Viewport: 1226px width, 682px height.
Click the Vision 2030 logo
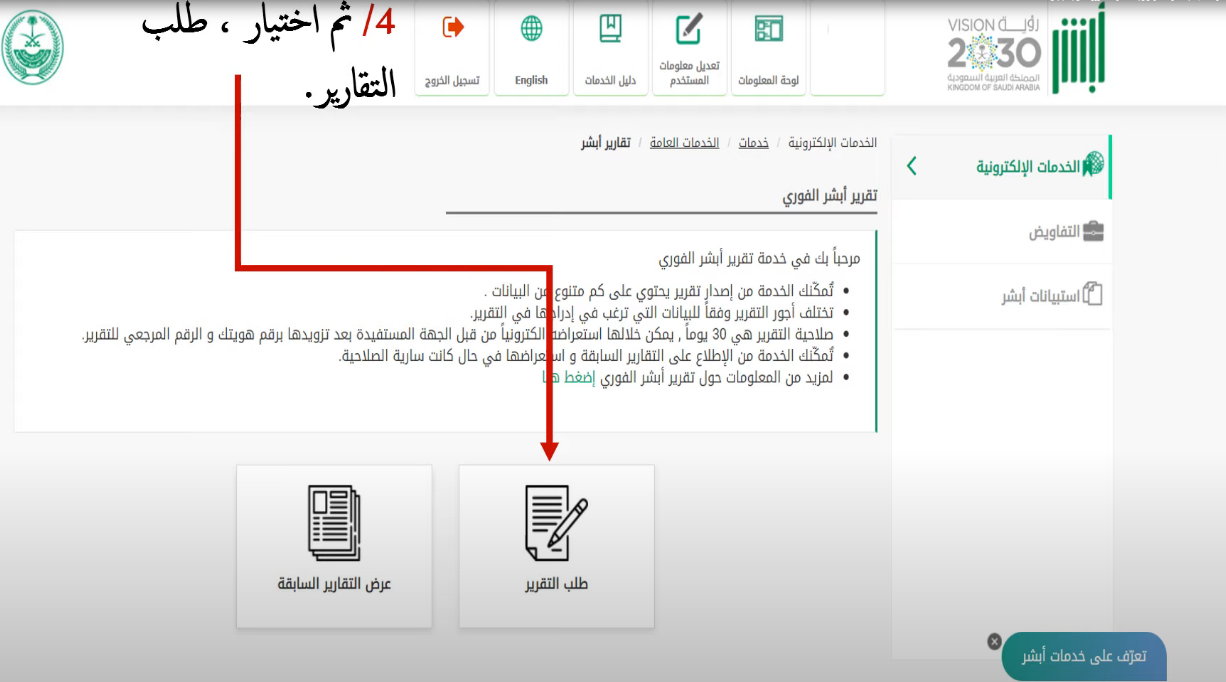tap(994, 55)
